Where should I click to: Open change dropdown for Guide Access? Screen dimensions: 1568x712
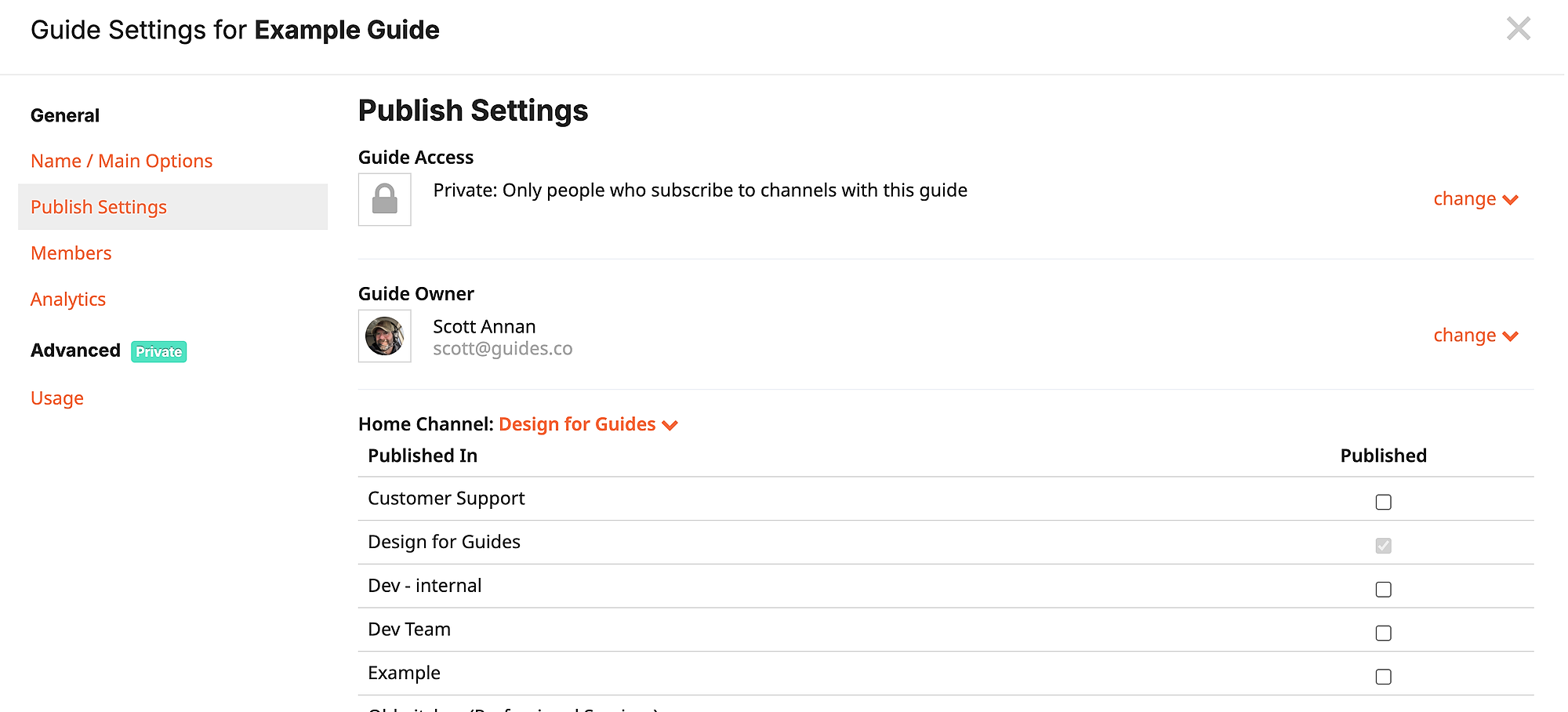(x=1475, y=199)
